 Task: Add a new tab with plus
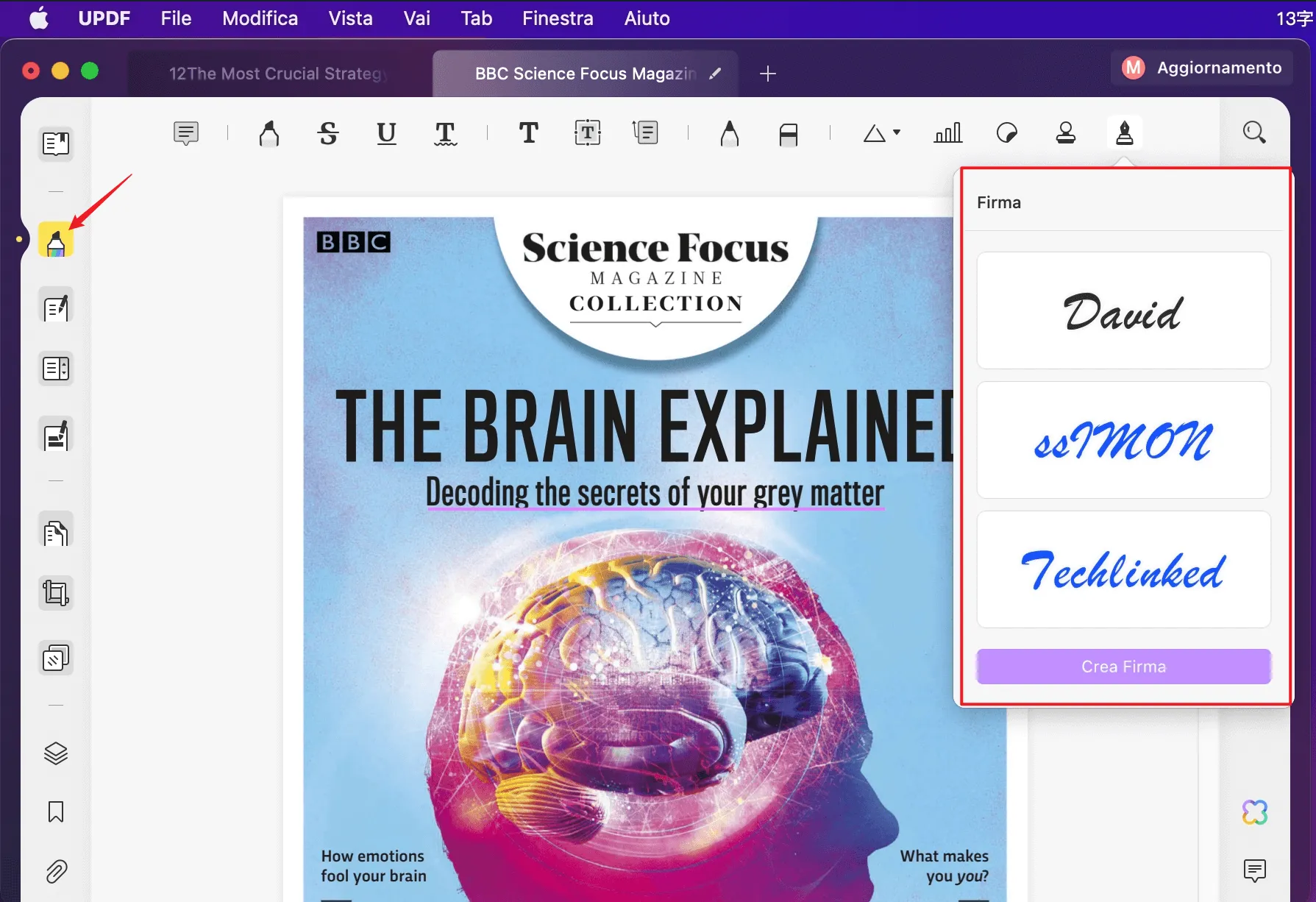767,74
